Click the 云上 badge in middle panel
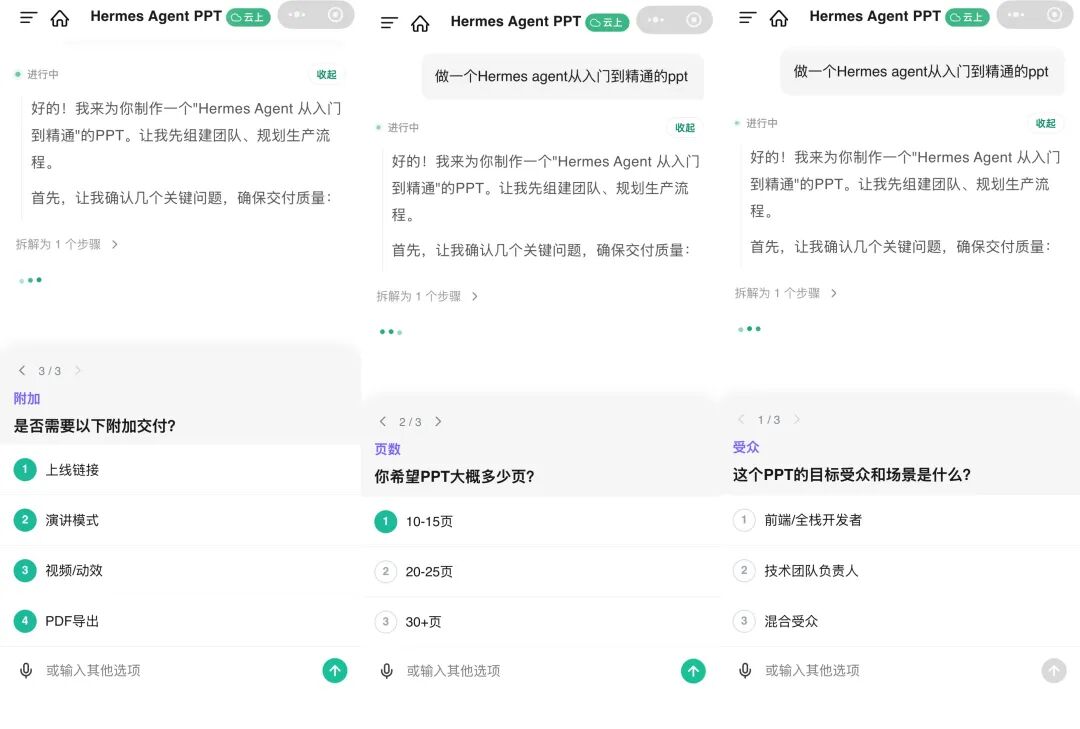Image resolution: width=1080 pixels, height=729 pixels. [607, 23]
